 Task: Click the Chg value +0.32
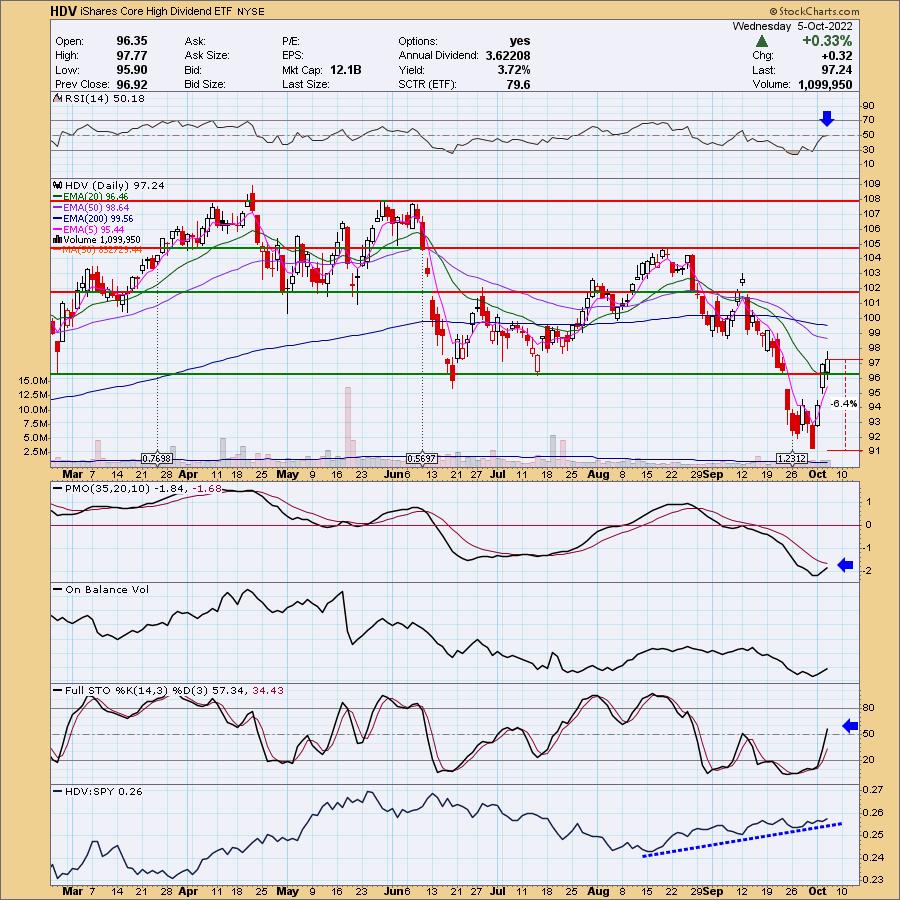point(837,56)
